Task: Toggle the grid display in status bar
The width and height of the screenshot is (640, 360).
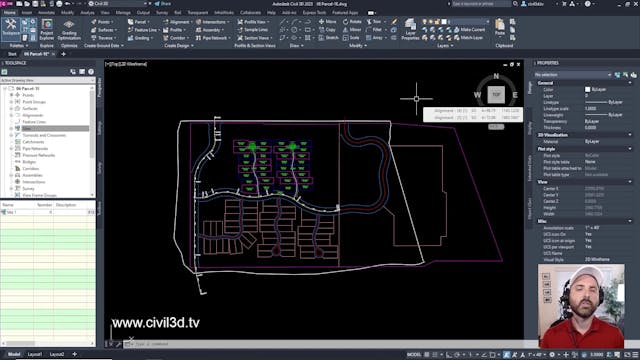Action: coord(427,354)
